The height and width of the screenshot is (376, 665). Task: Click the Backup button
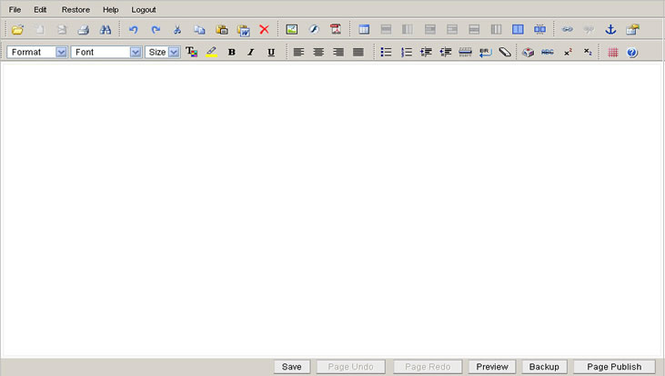tap(544, 367)
